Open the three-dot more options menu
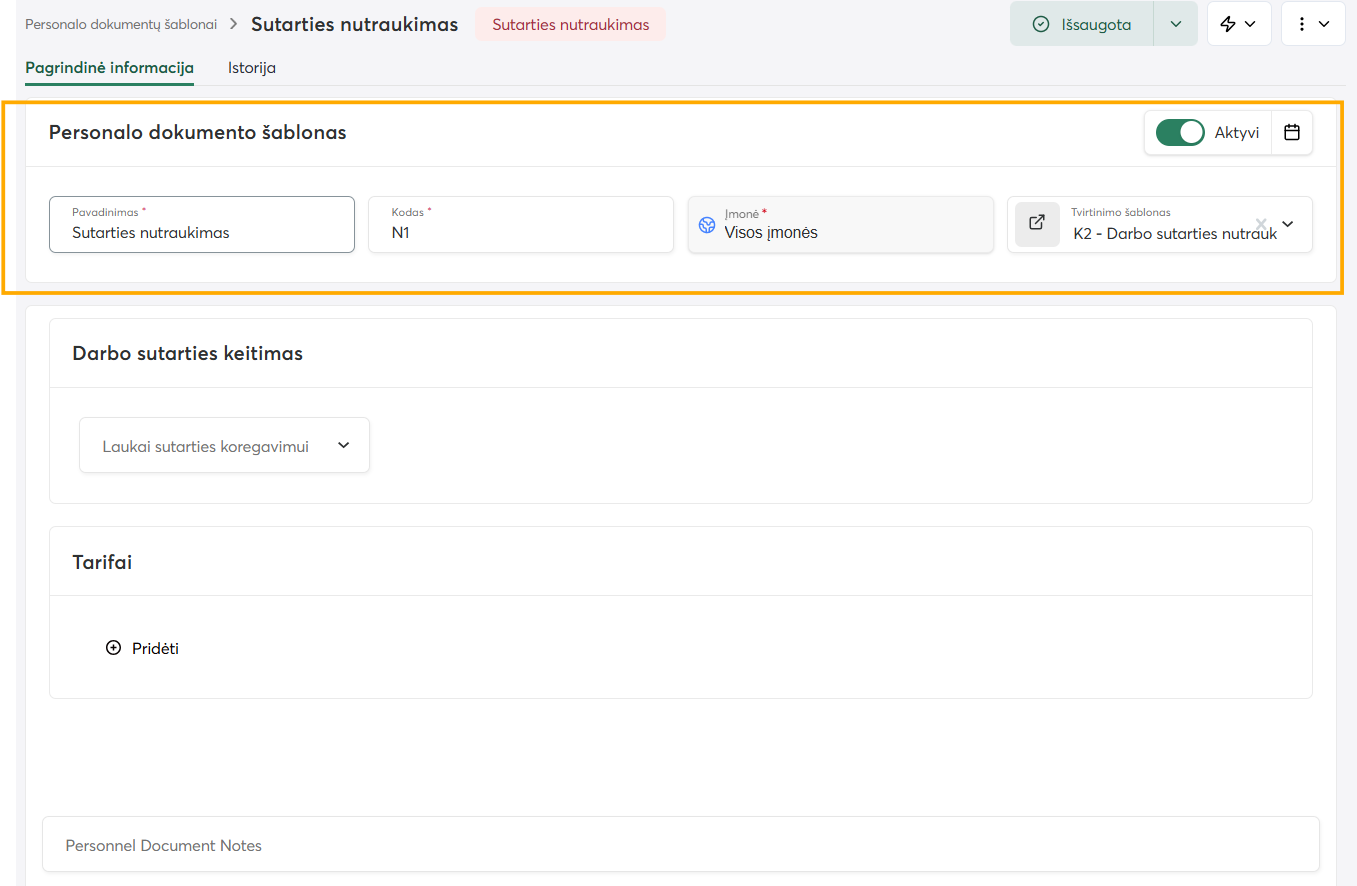Image resolution: width=1357 pixels, height=886 pixels. tap(1313, 24)
